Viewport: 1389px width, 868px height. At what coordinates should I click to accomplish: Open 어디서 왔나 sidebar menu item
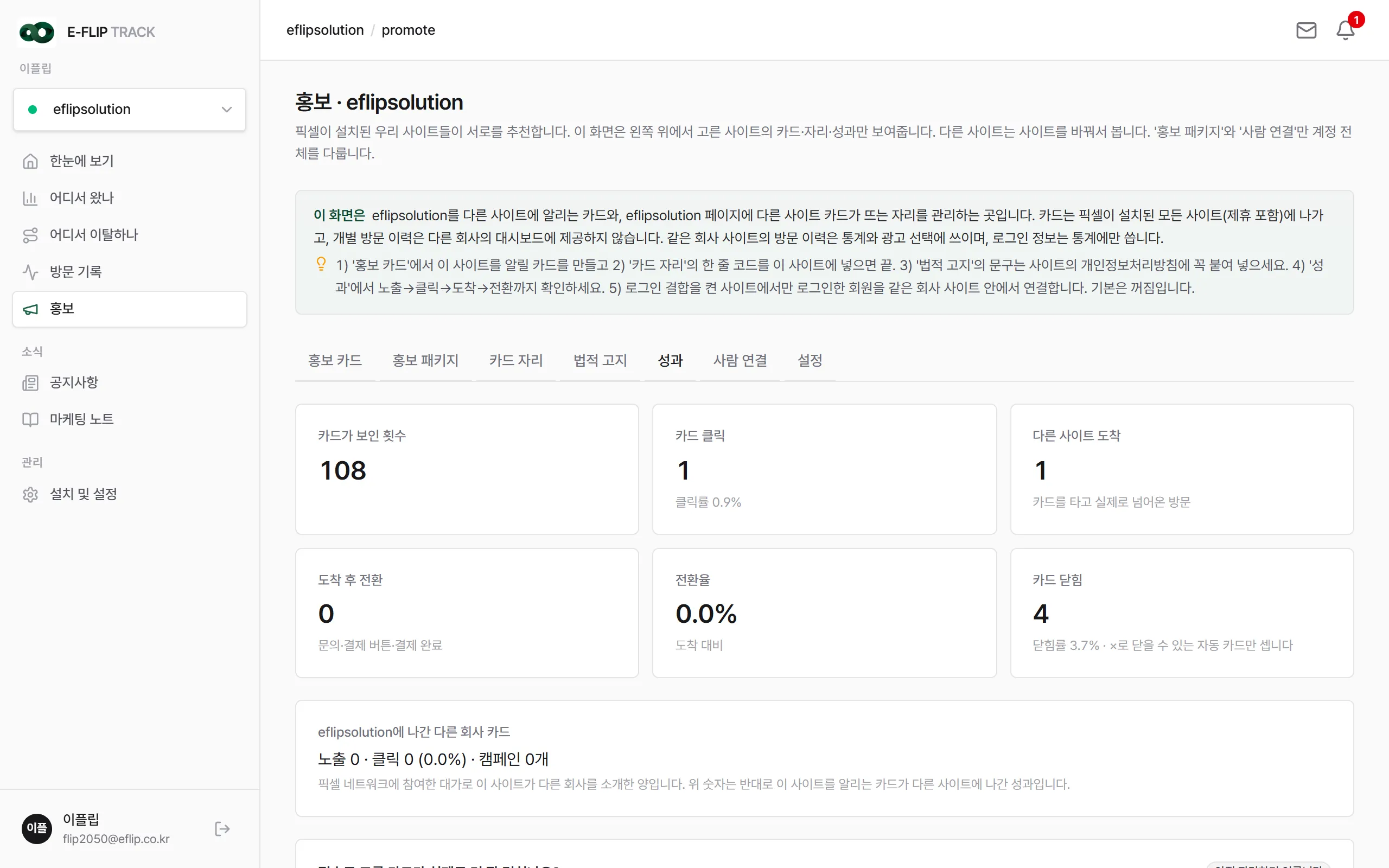tap(130, 198)
